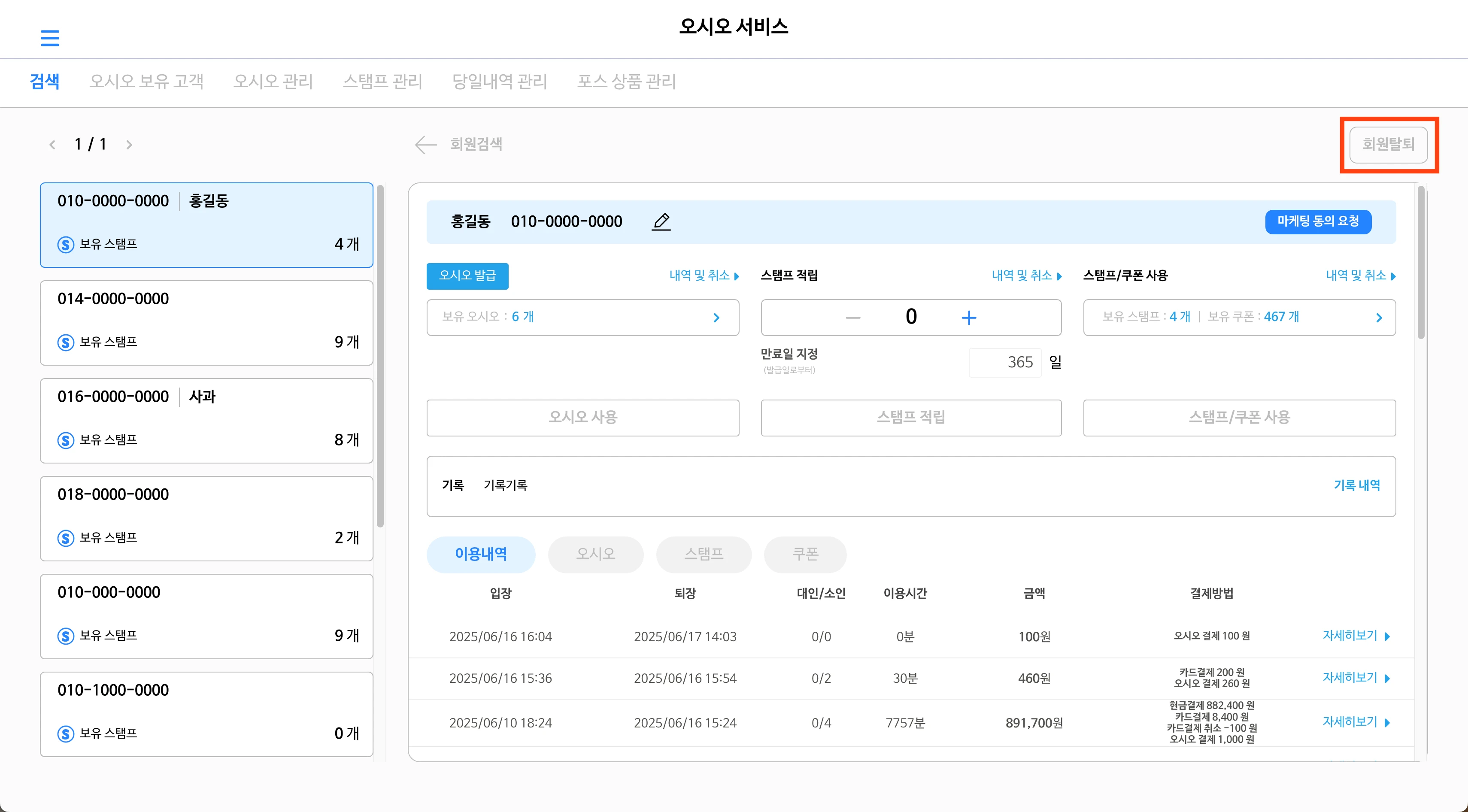The image size is (1468, 812).
Task: Click the 회원검색 label
Action: click(x=476, y=145)
